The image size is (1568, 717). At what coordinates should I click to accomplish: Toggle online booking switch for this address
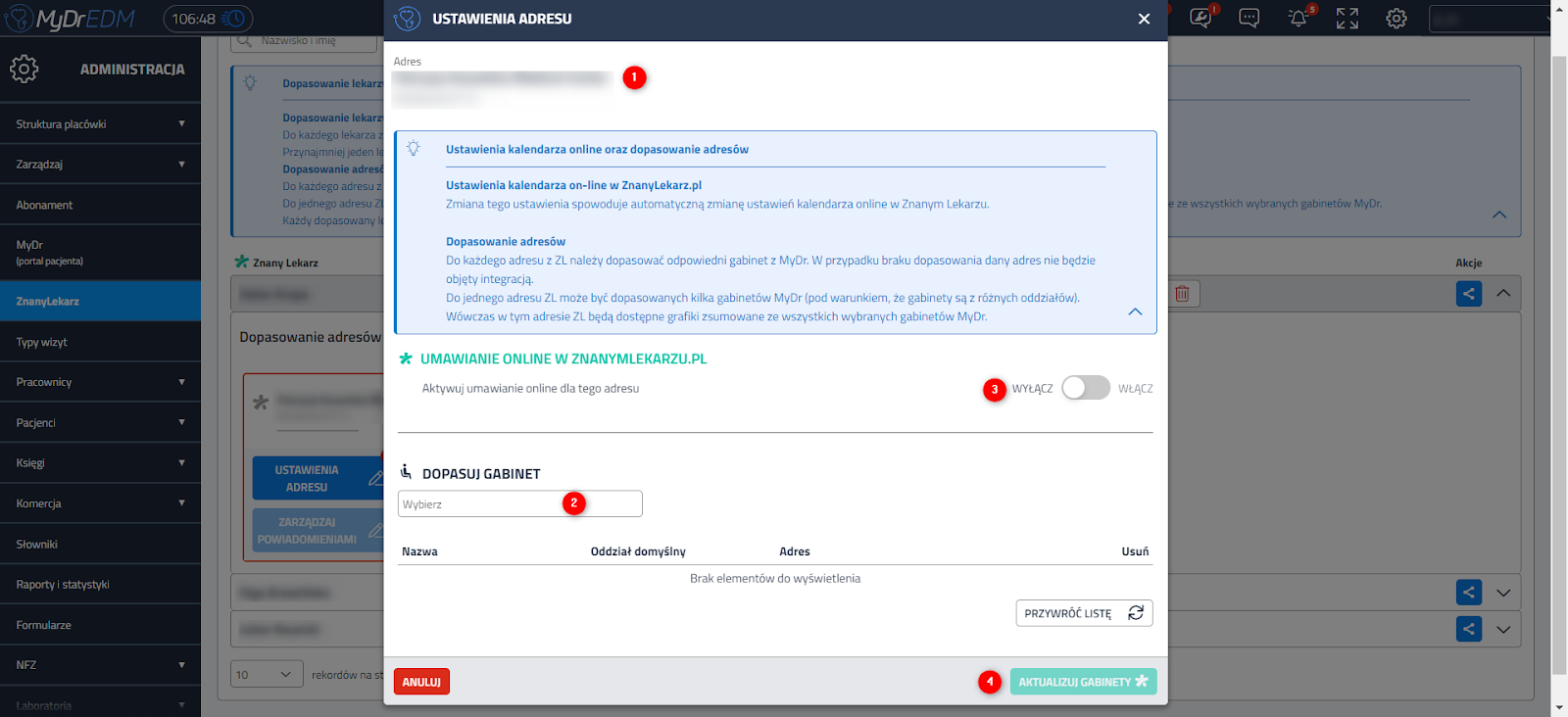[1086, 388]
